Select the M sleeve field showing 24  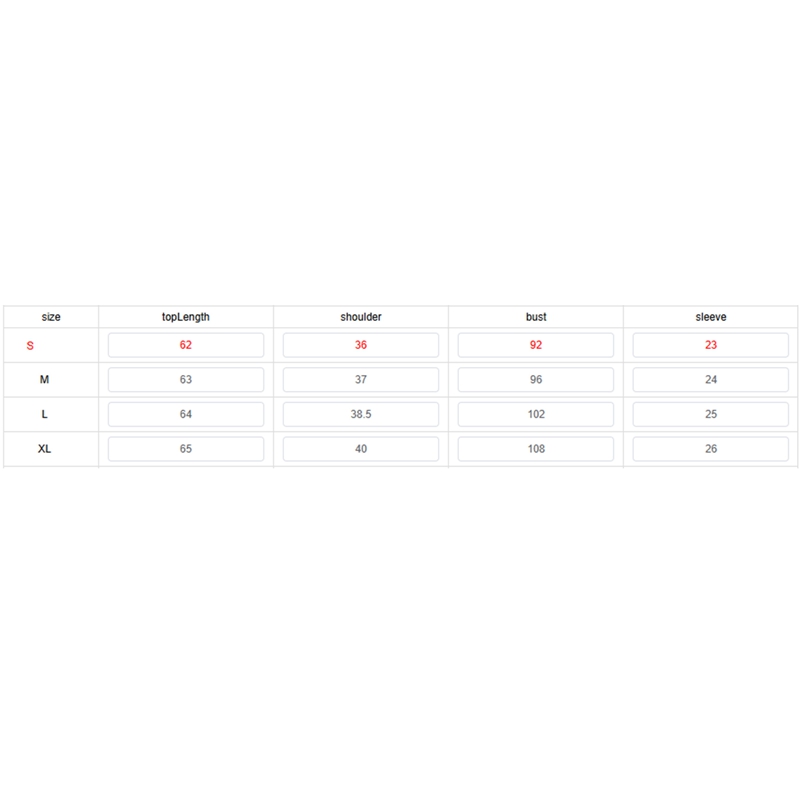coord(711,380)
